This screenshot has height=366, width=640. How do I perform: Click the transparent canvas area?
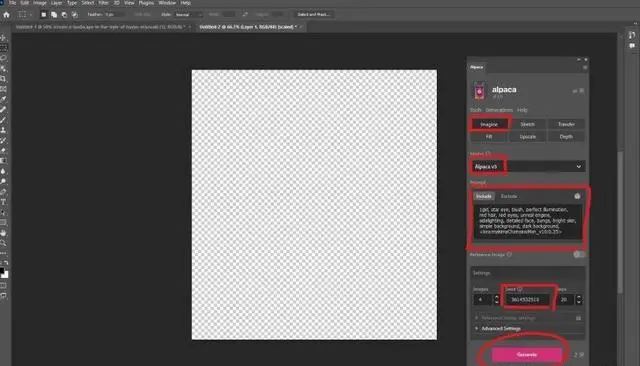(x=314, y=204)
